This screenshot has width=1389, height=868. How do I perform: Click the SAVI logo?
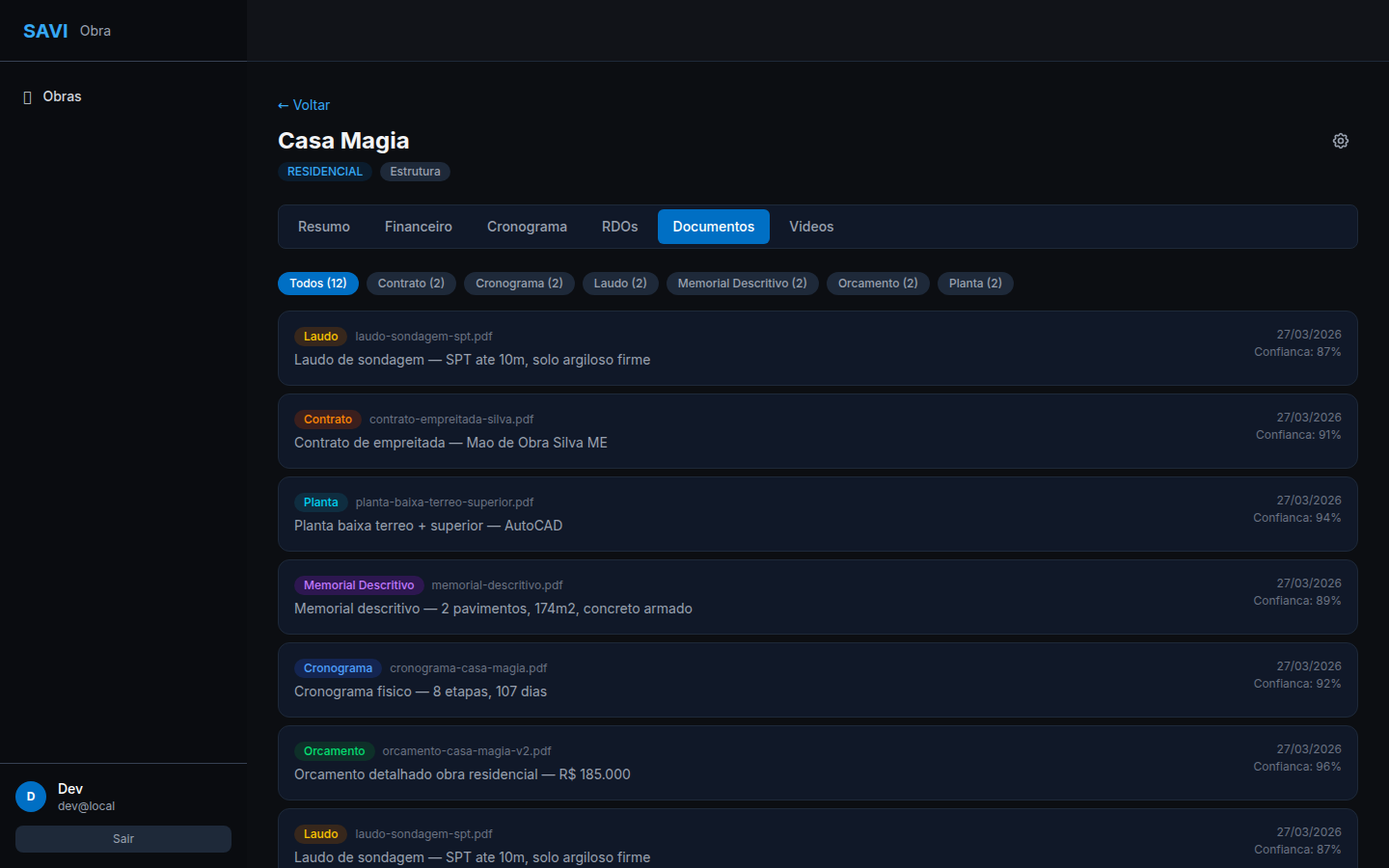coord(45,31)
